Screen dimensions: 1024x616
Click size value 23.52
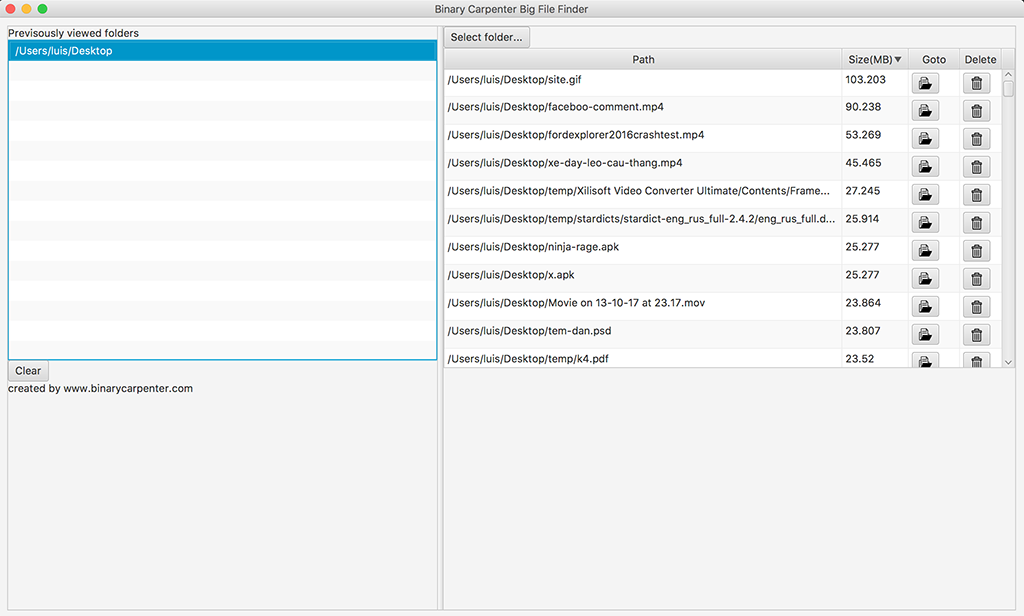pyautogui.click(x=859, y=359)
